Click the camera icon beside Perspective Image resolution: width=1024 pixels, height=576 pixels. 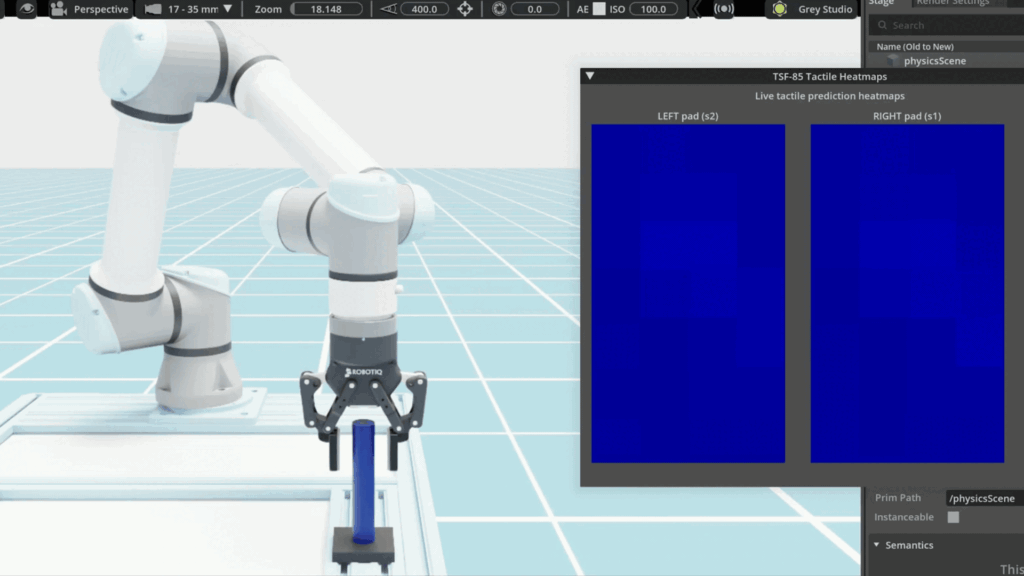59,9
